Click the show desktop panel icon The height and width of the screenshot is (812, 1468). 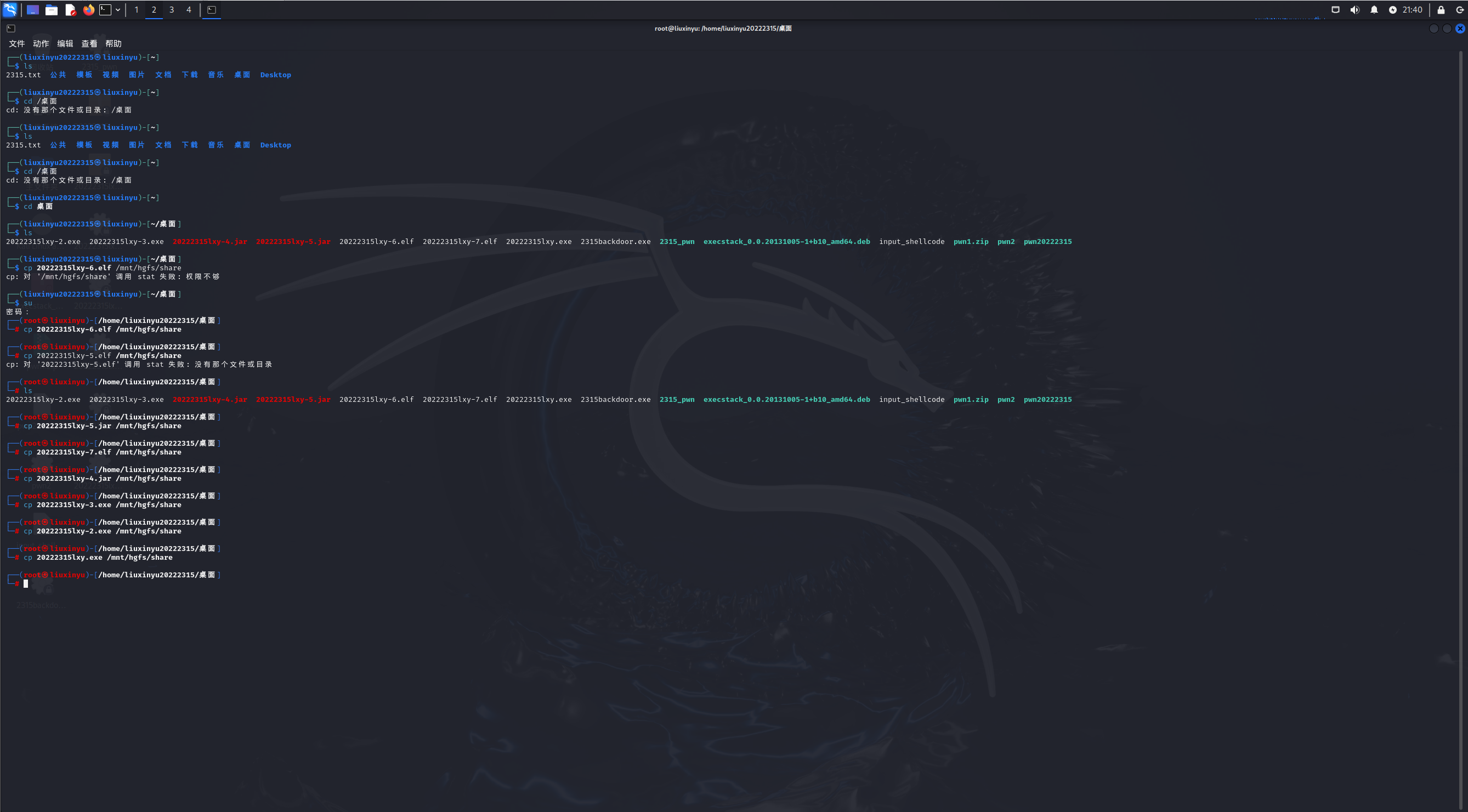coord(32,10)
